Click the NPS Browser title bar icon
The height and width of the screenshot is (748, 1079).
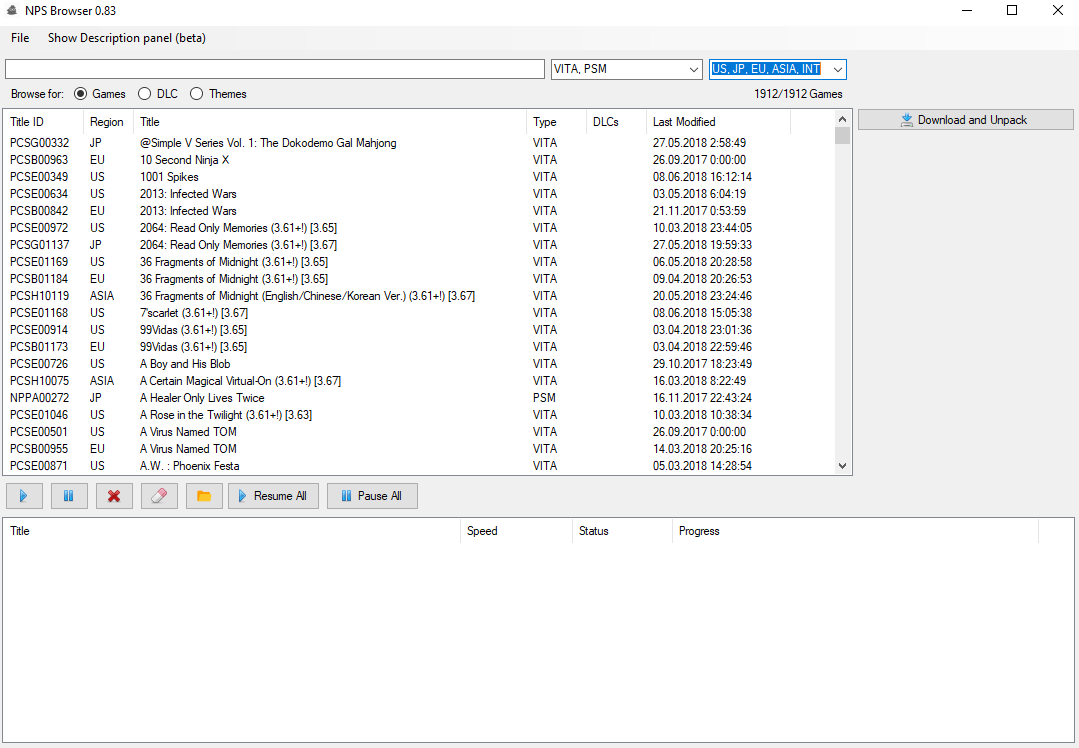[11, 11]
